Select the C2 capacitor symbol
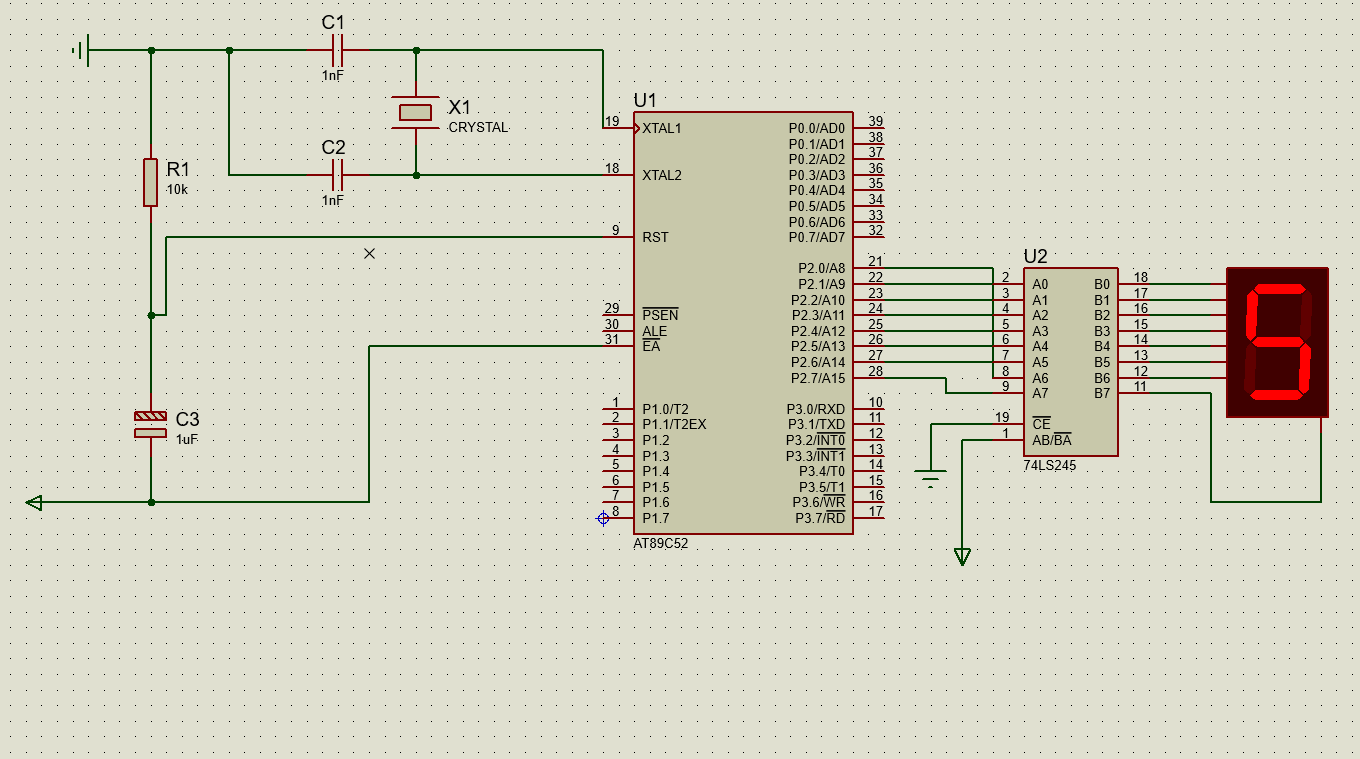Screen dimensions: 1360x759 pyautogui.click(x=337, y=175)
